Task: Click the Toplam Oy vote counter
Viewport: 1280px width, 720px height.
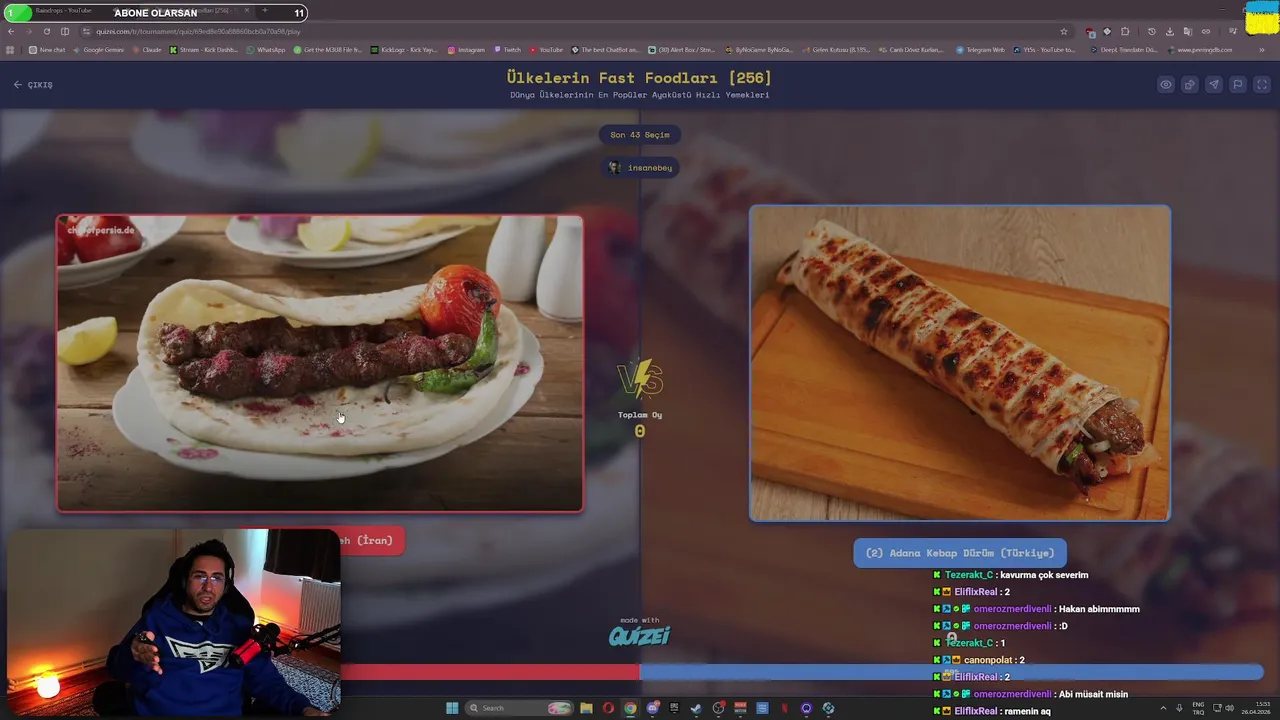Action: pos(640,425)
